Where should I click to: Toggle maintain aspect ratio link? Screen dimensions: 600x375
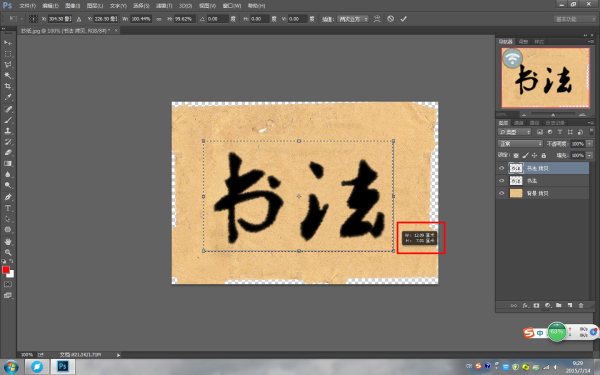(159, 19)
